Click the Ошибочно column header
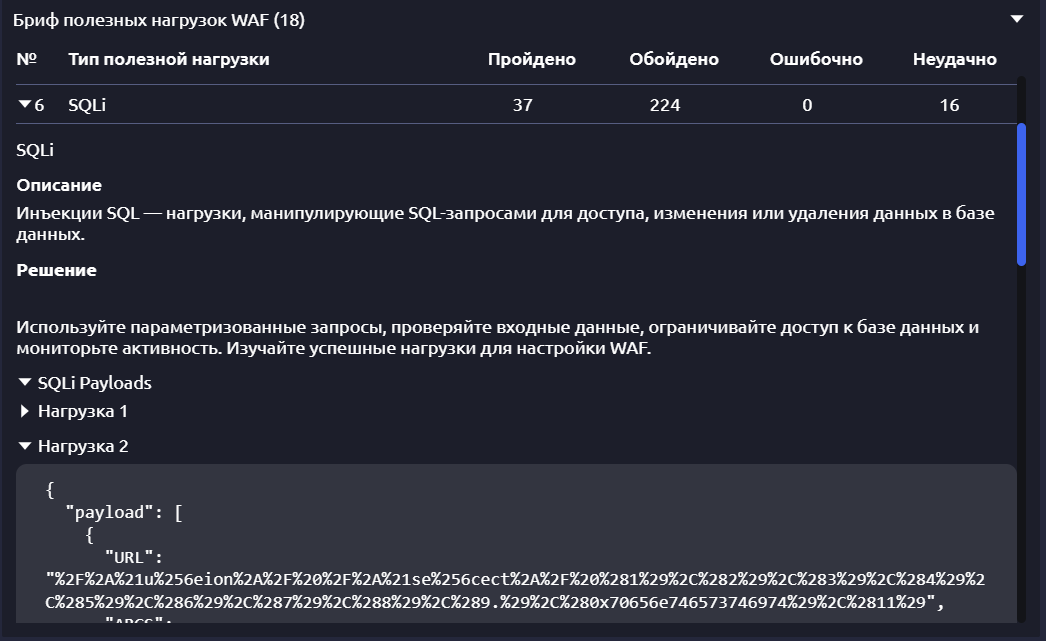Screen dimensions: 1046x641 [816, 60]
